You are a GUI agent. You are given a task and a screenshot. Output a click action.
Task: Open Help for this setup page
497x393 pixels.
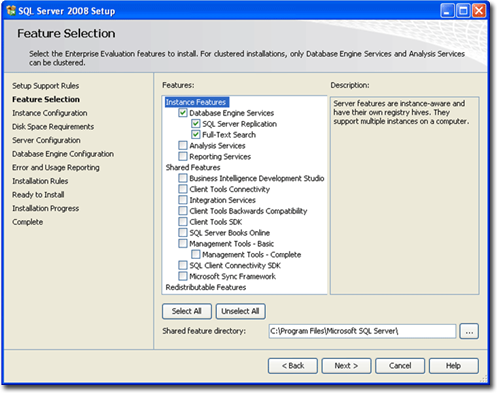tap(454, 366)
